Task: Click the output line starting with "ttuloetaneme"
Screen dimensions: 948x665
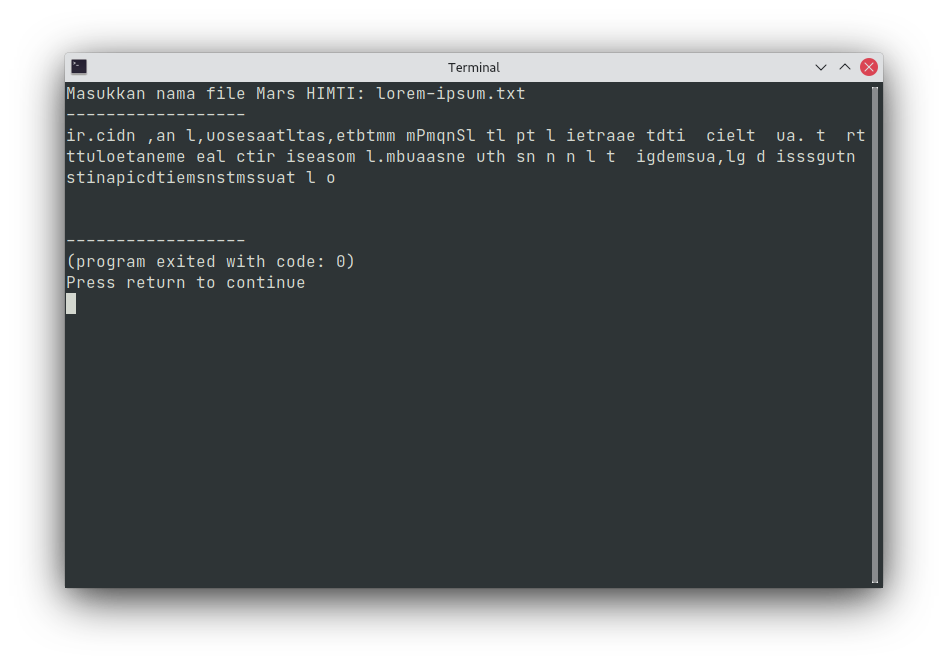Action: point(460,157)
